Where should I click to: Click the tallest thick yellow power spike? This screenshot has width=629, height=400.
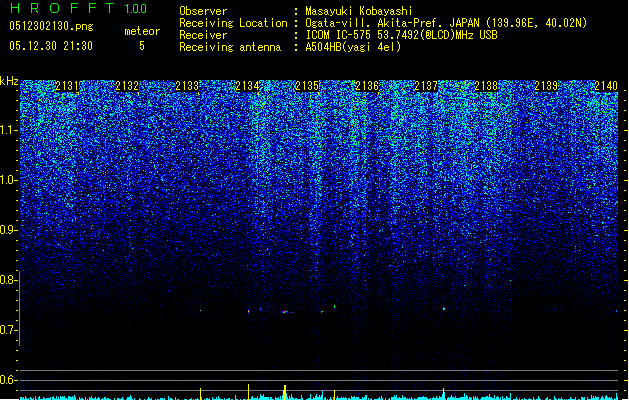point(285,392)
